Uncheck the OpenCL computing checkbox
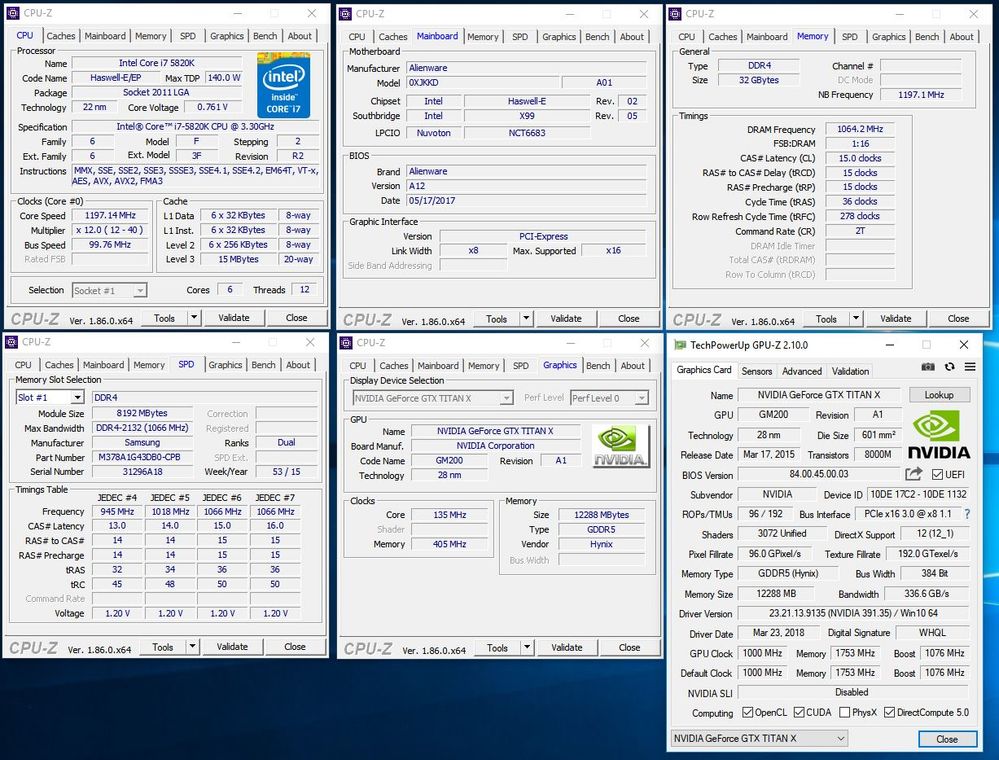999x760 pixels. coord(748,712)
